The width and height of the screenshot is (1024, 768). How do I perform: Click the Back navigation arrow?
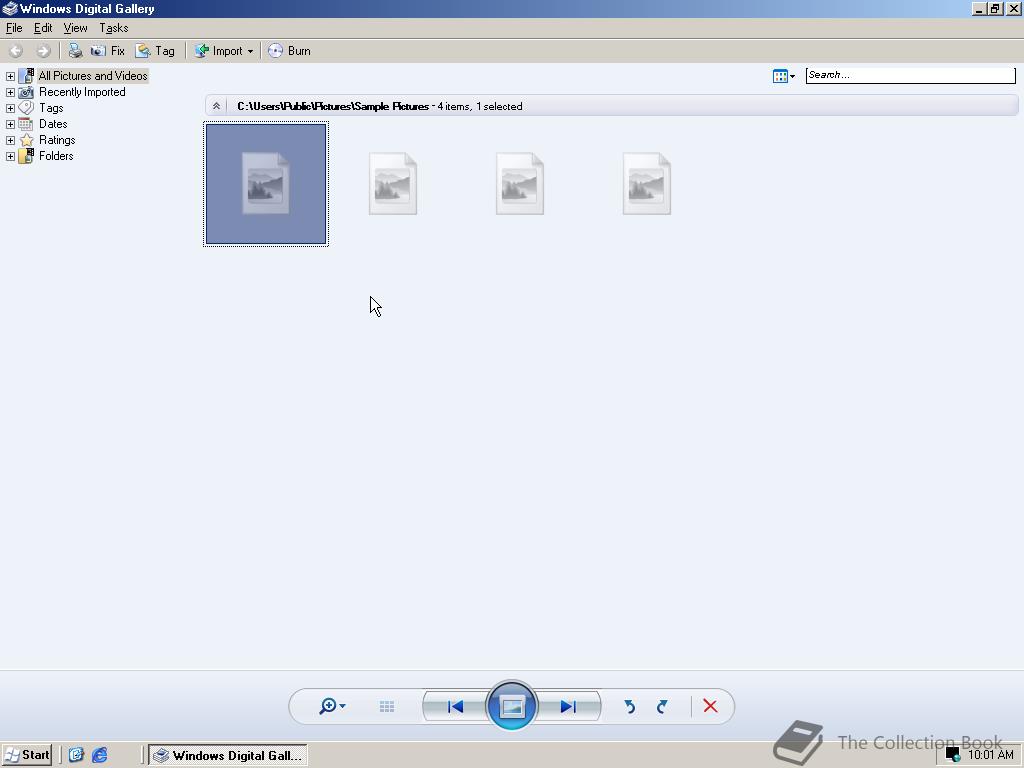tap(16, 51)
